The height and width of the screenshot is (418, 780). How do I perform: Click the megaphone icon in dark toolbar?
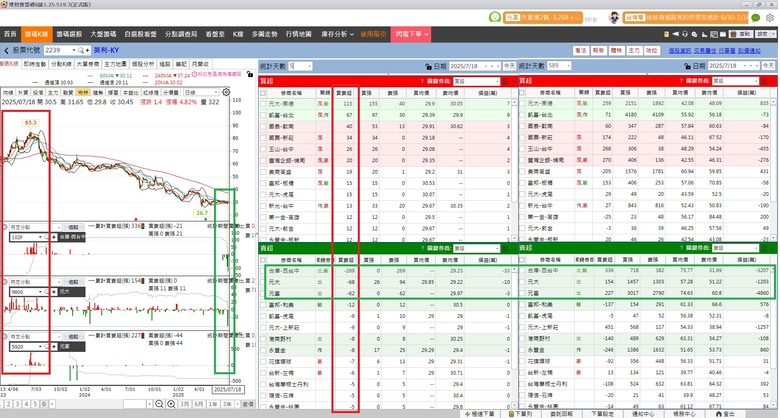676,34
